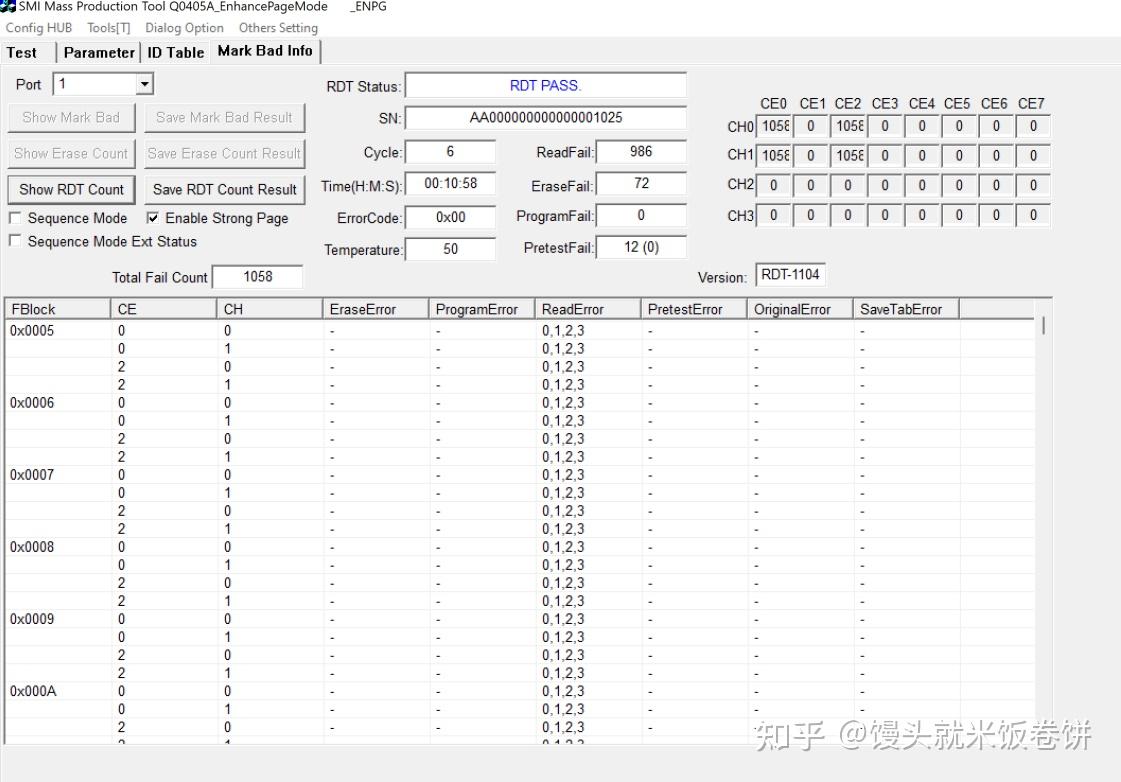Screen dimensions: 1121x782
Task: Click the RDT Status field
Action: [545, 86]
